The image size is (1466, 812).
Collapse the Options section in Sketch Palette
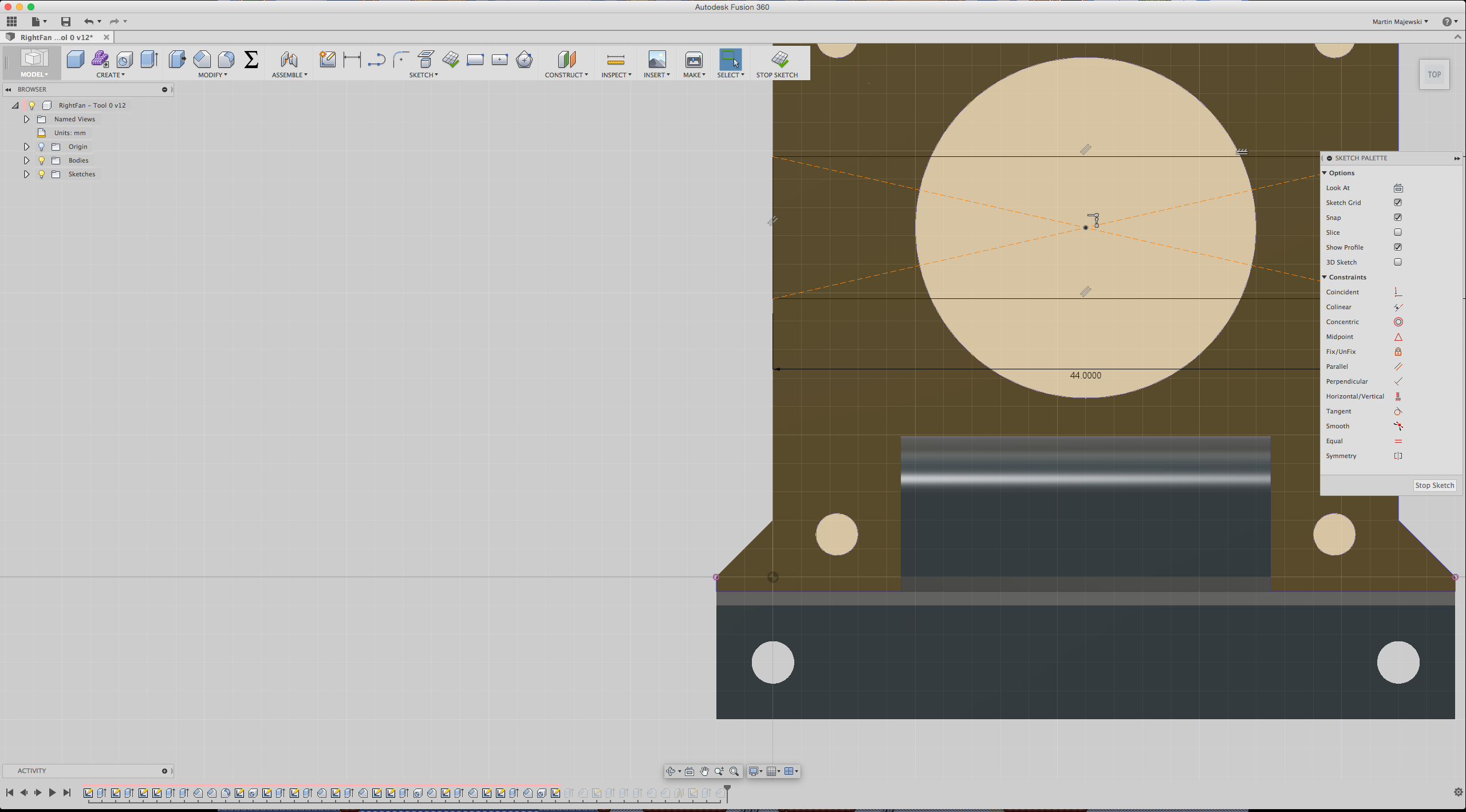pyautogui.click(x=1325, y=173)
